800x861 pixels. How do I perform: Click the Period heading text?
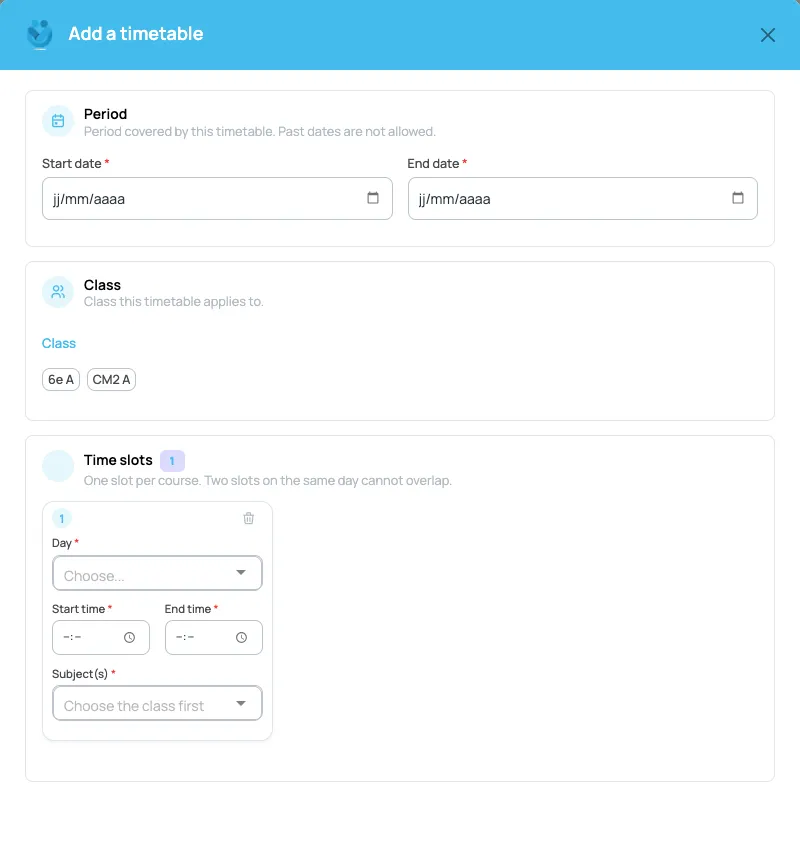(105, 114)
